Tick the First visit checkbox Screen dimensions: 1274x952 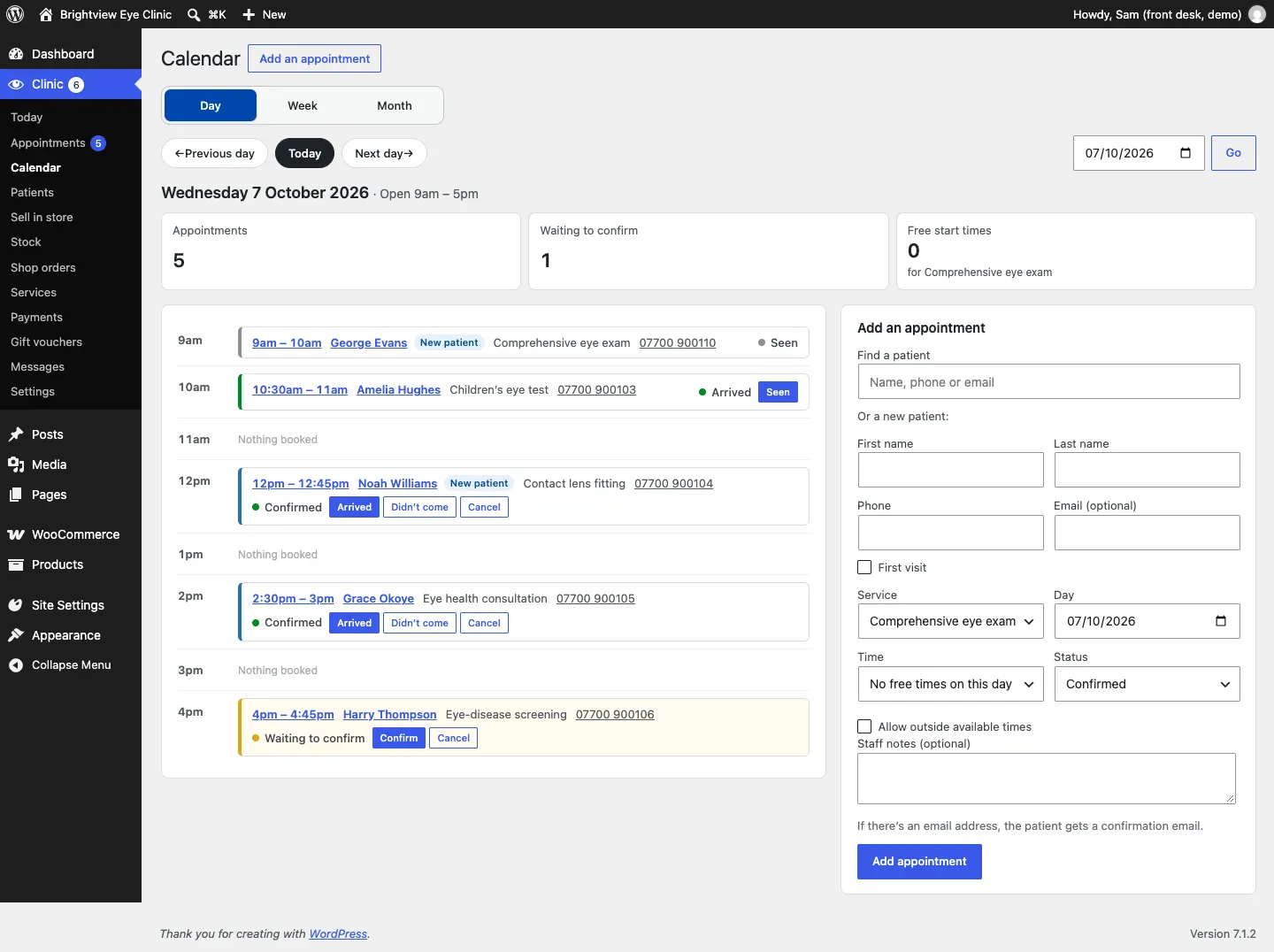864,567
